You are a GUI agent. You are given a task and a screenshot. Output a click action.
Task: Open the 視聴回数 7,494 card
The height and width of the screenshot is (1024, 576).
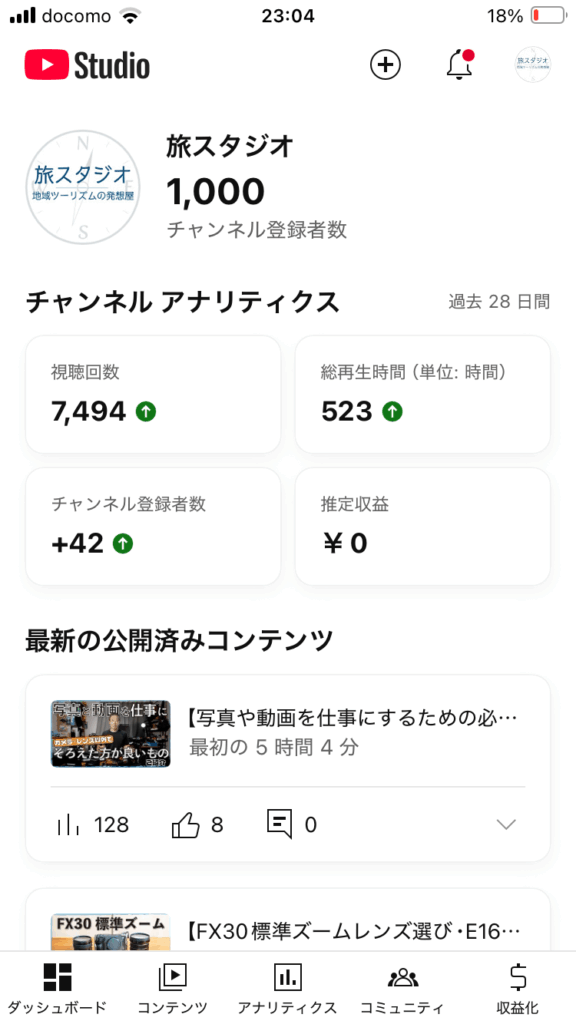pyautogui.click(x=153, y=394)
